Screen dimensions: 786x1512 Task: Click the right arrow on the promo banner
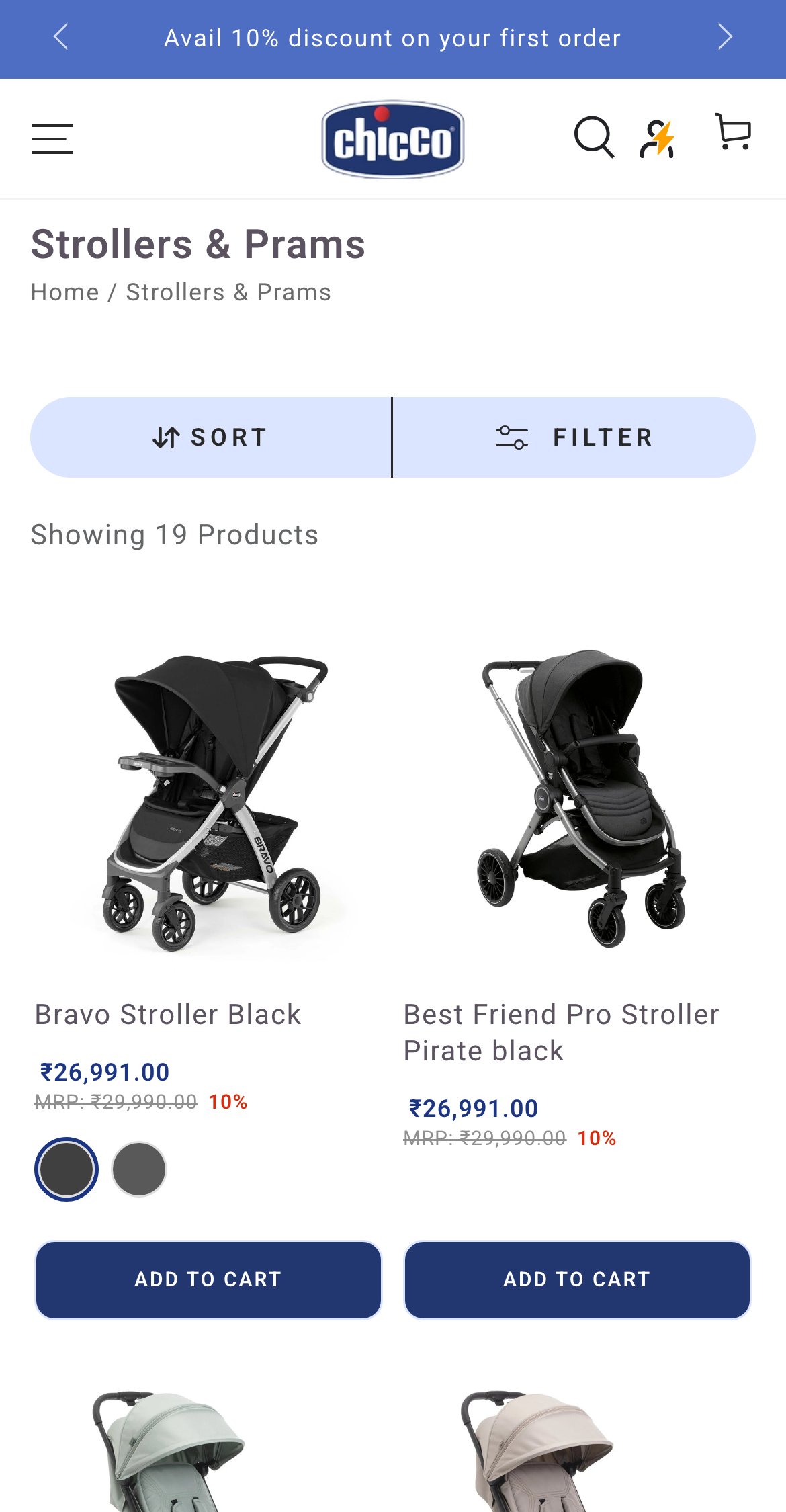(x=726, y=38)
